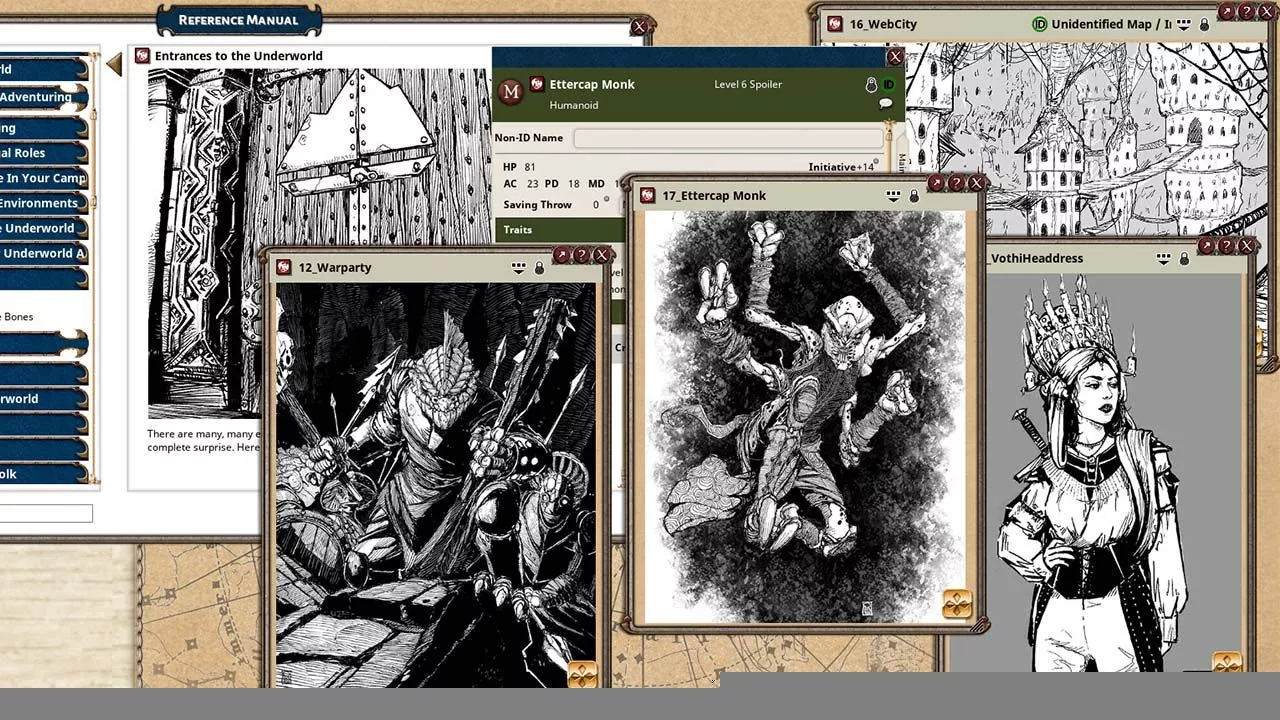
Task: Open help for the 12_Warparty window
Action: (581, 255)
